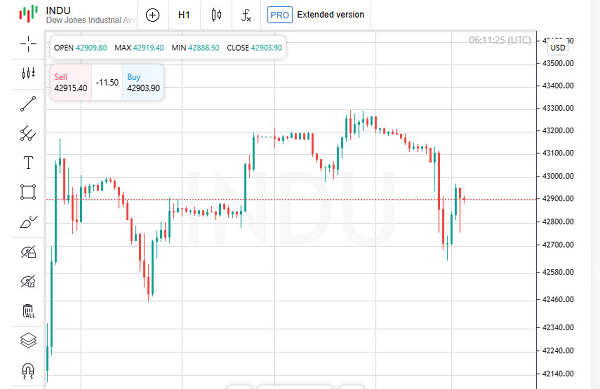Click the Buy button at 42903.90
600x389 pixels.
click(143, 82)
